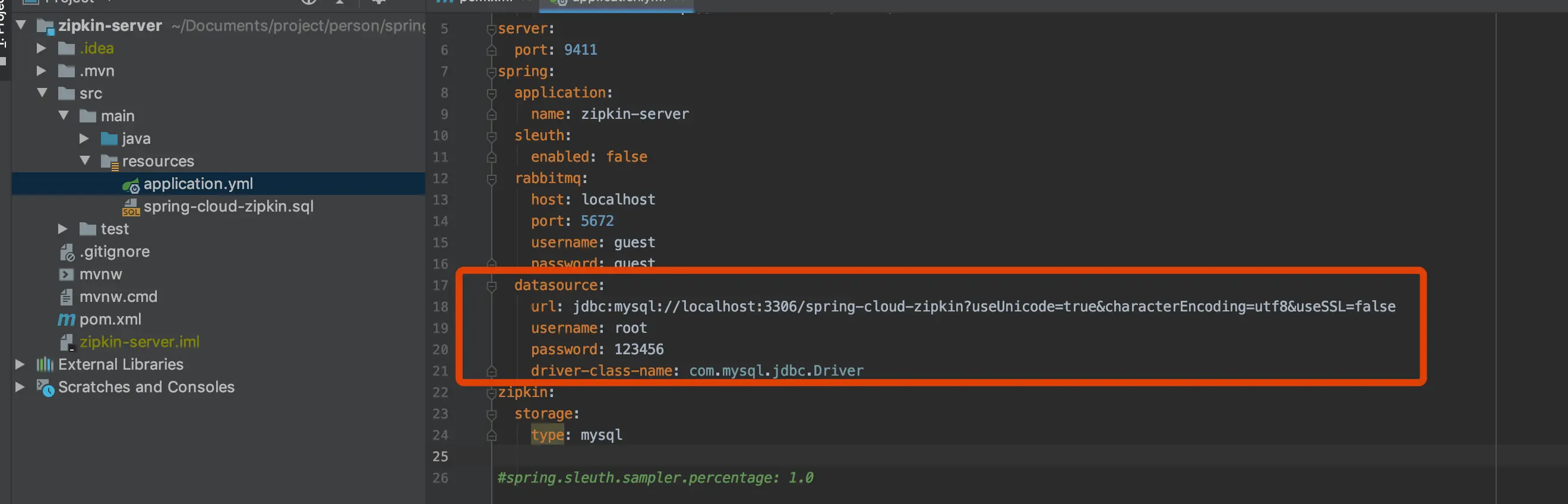Image resolution: width=1568 pixels, height=504 pixels.
Task: Click the mvnw.cmd file icon
Action: pos(67,297)
